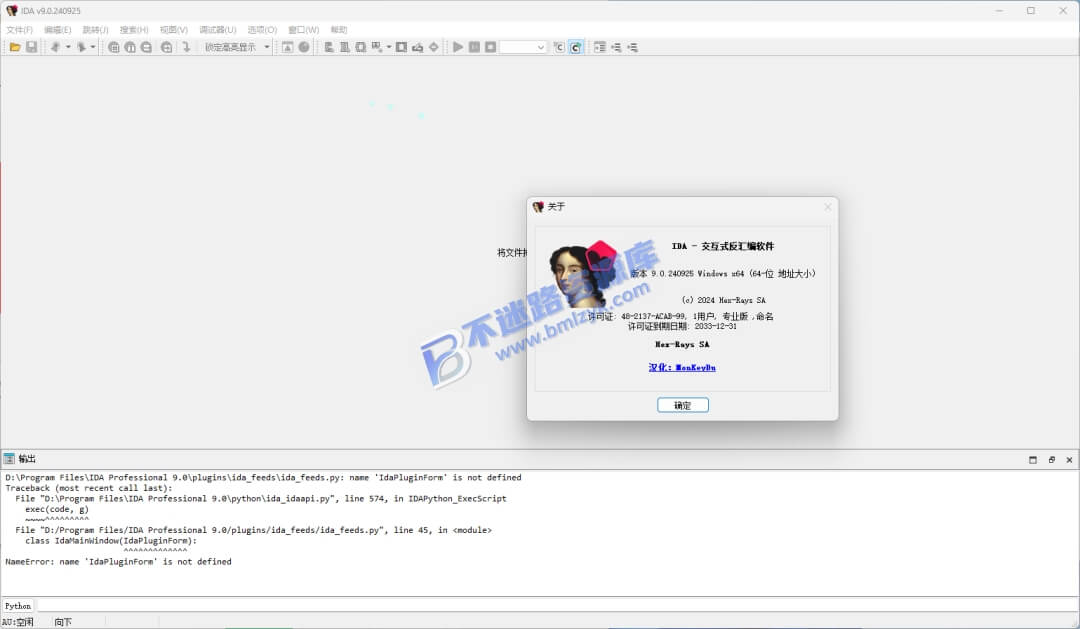The image size is (1080, 629).
Task: Click the second view icon after round circle
Action: click(x=344, y=48)
